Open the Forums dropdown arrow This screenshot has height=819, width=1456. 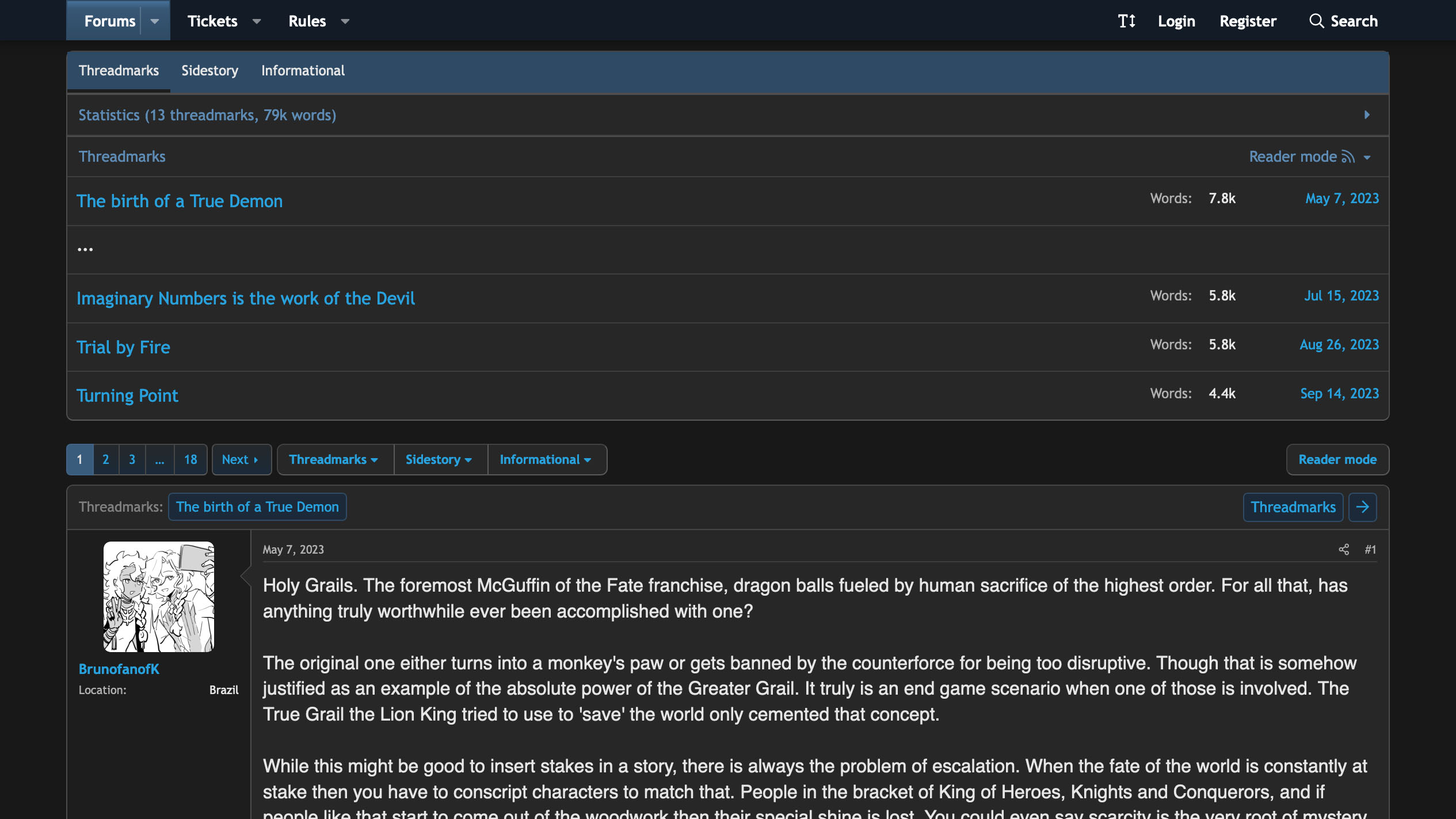(x=155, y=21)
